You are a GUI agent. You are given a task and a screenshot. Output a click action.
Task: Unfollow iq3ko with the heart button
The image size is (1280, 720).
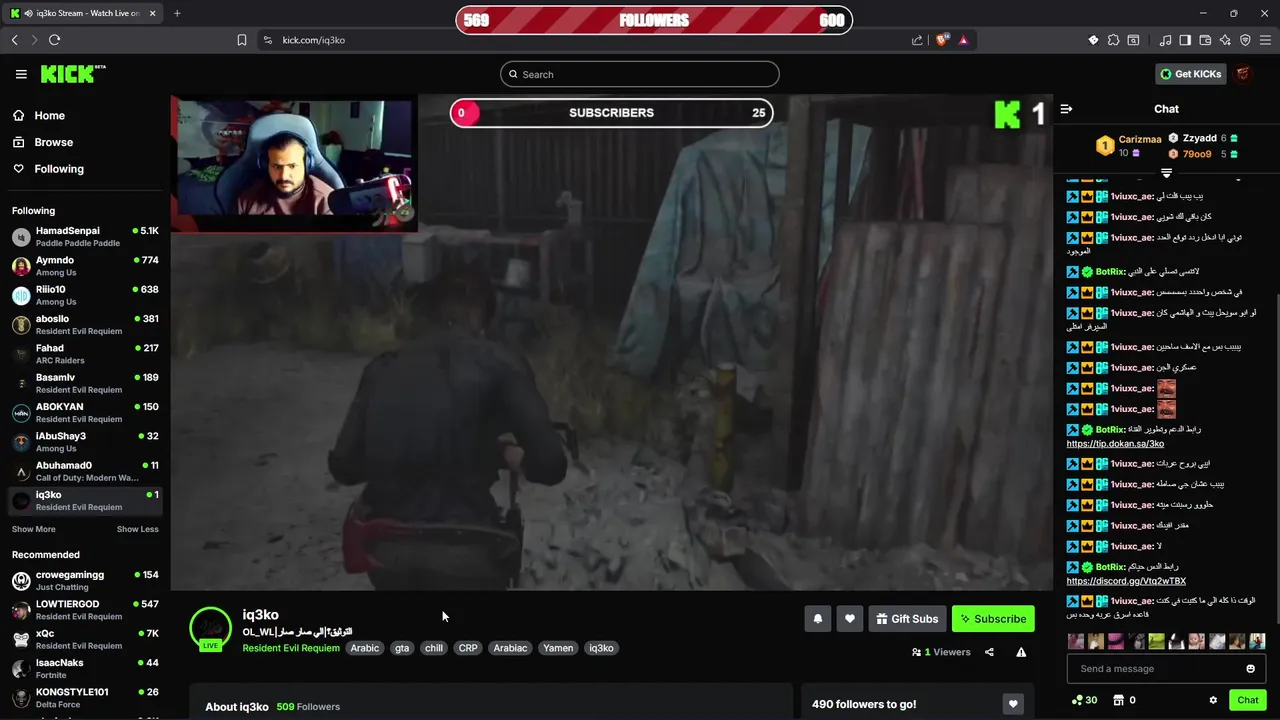point(850,619)
